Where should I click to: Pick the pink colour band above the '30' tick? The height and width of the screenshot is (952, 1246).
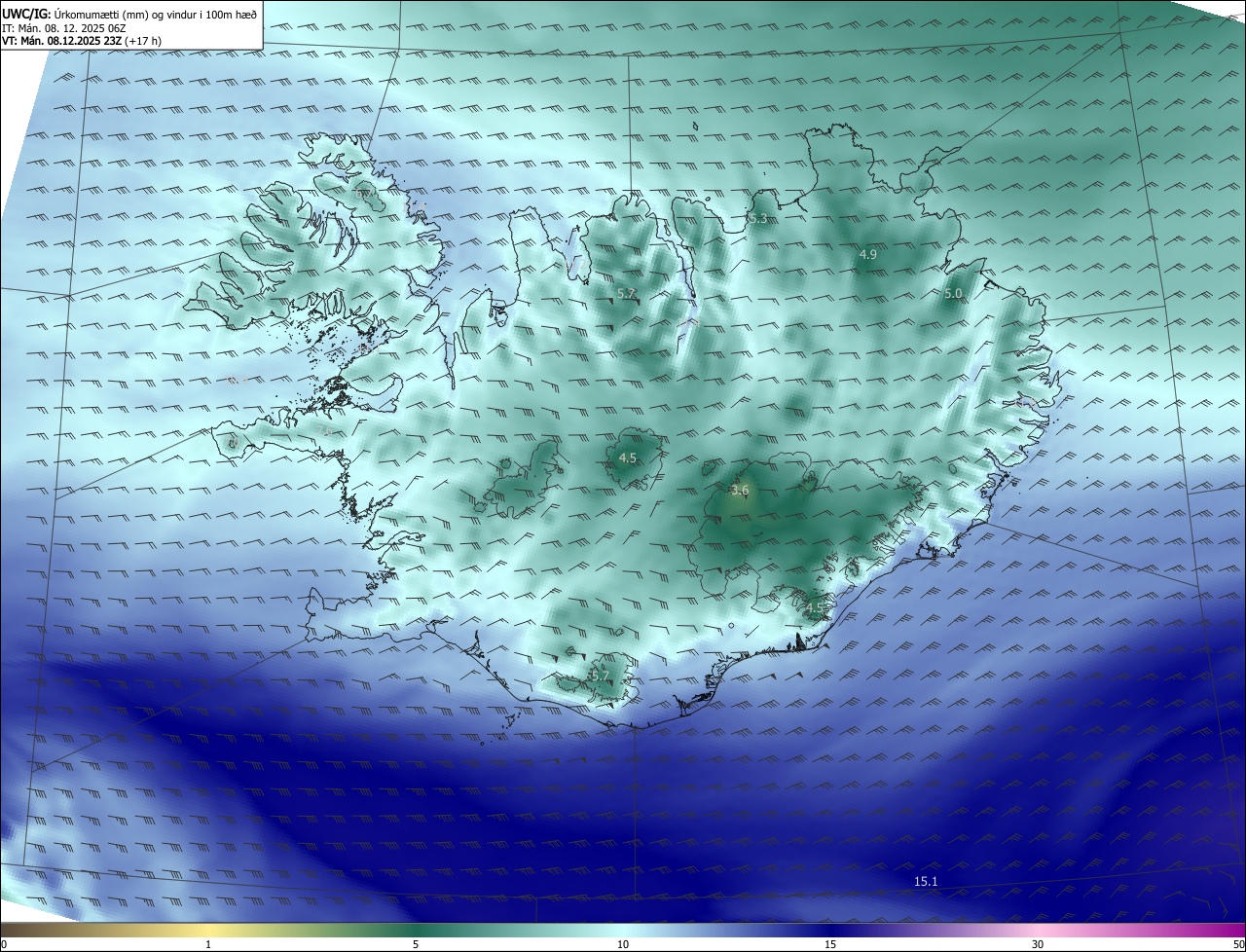1038,931
